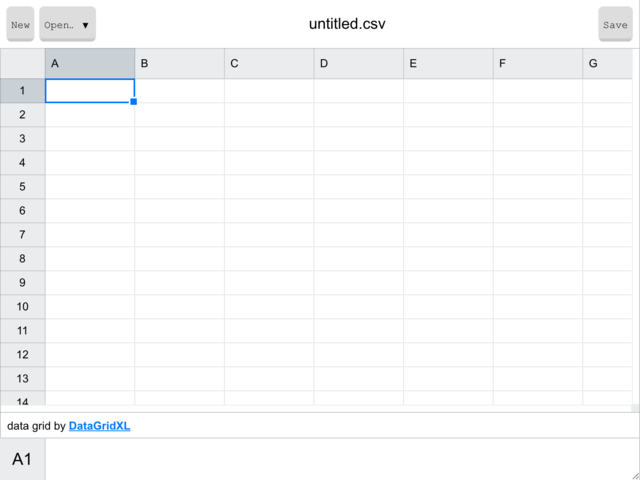Click the New button
This screenshot has height=480, width=640.
click(x=20, y=24)
